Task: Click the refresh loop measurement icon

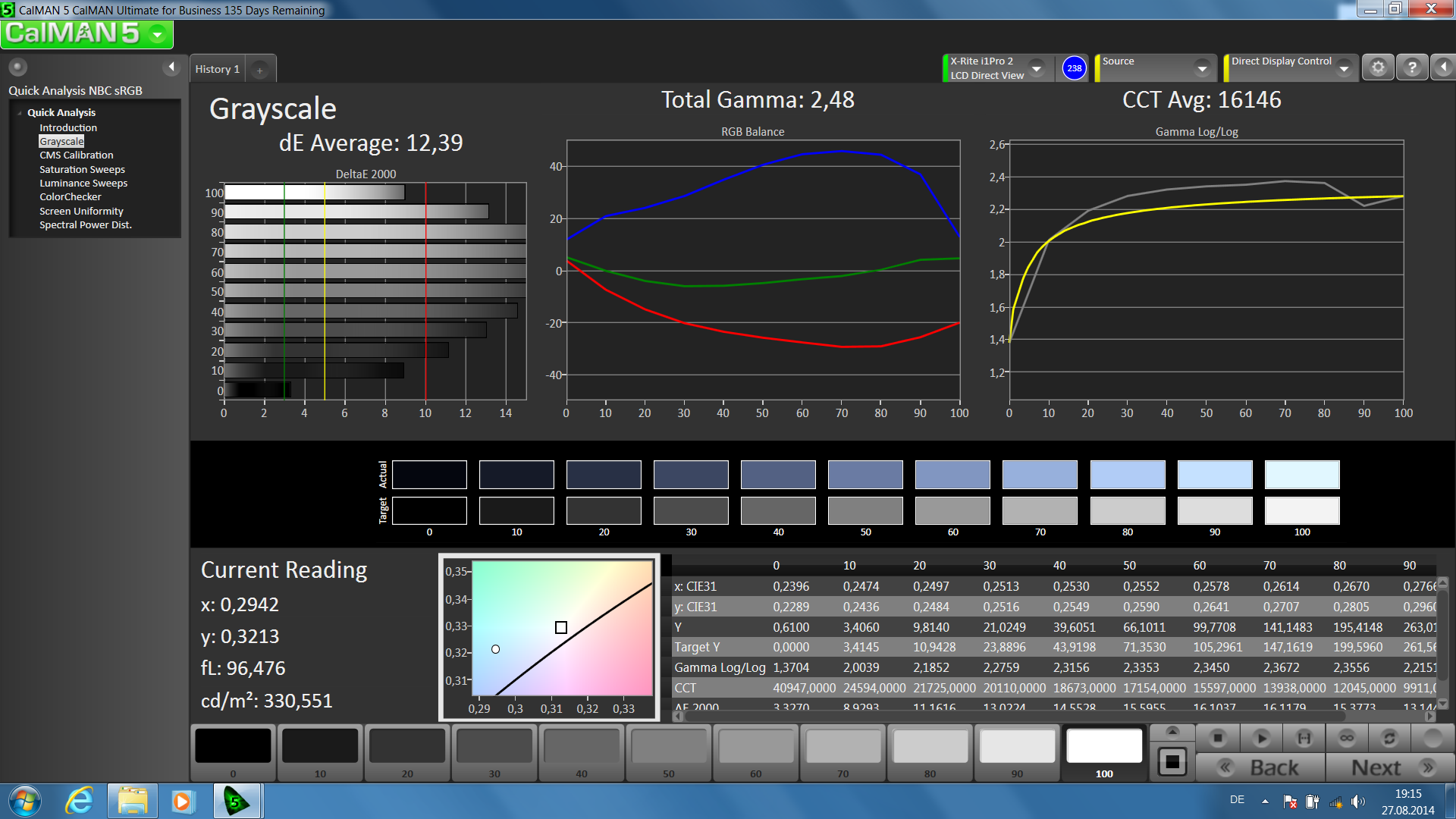Action: pos(1389,738)
